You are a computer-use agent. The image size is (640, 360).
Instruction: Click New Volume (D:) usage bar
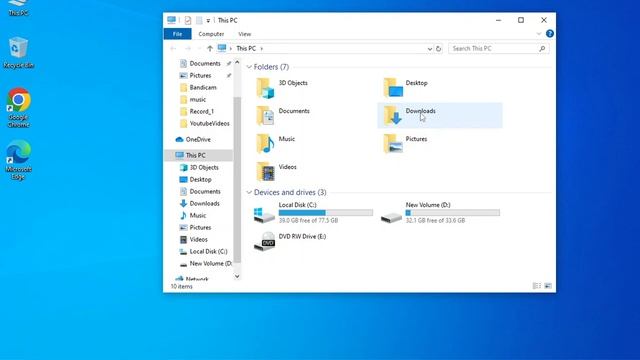pyautogui.click(x=453, y=213)
